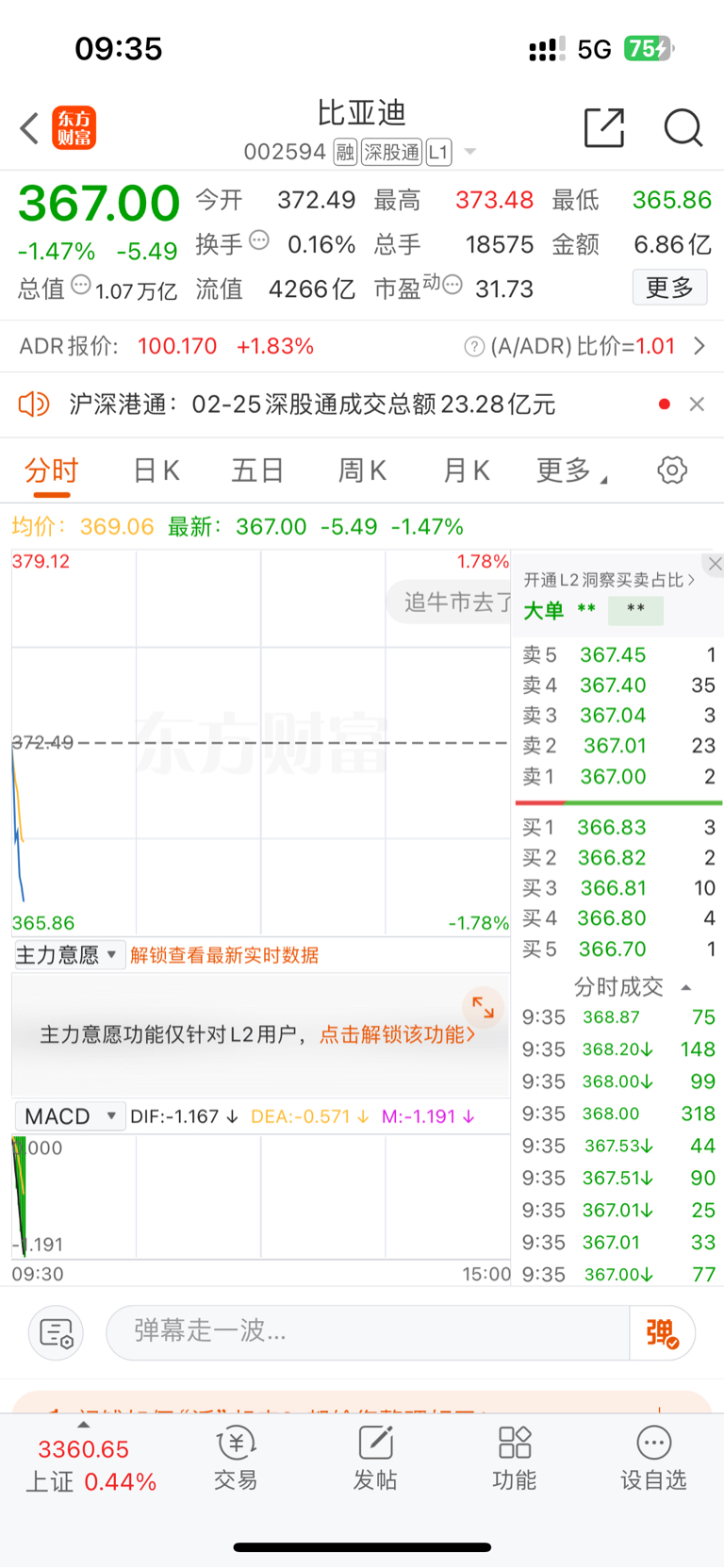This screenshot has width=724, height=1568.
Task: Switch to 周K tab
Action: pyautogui.click(x=362, y=470)
